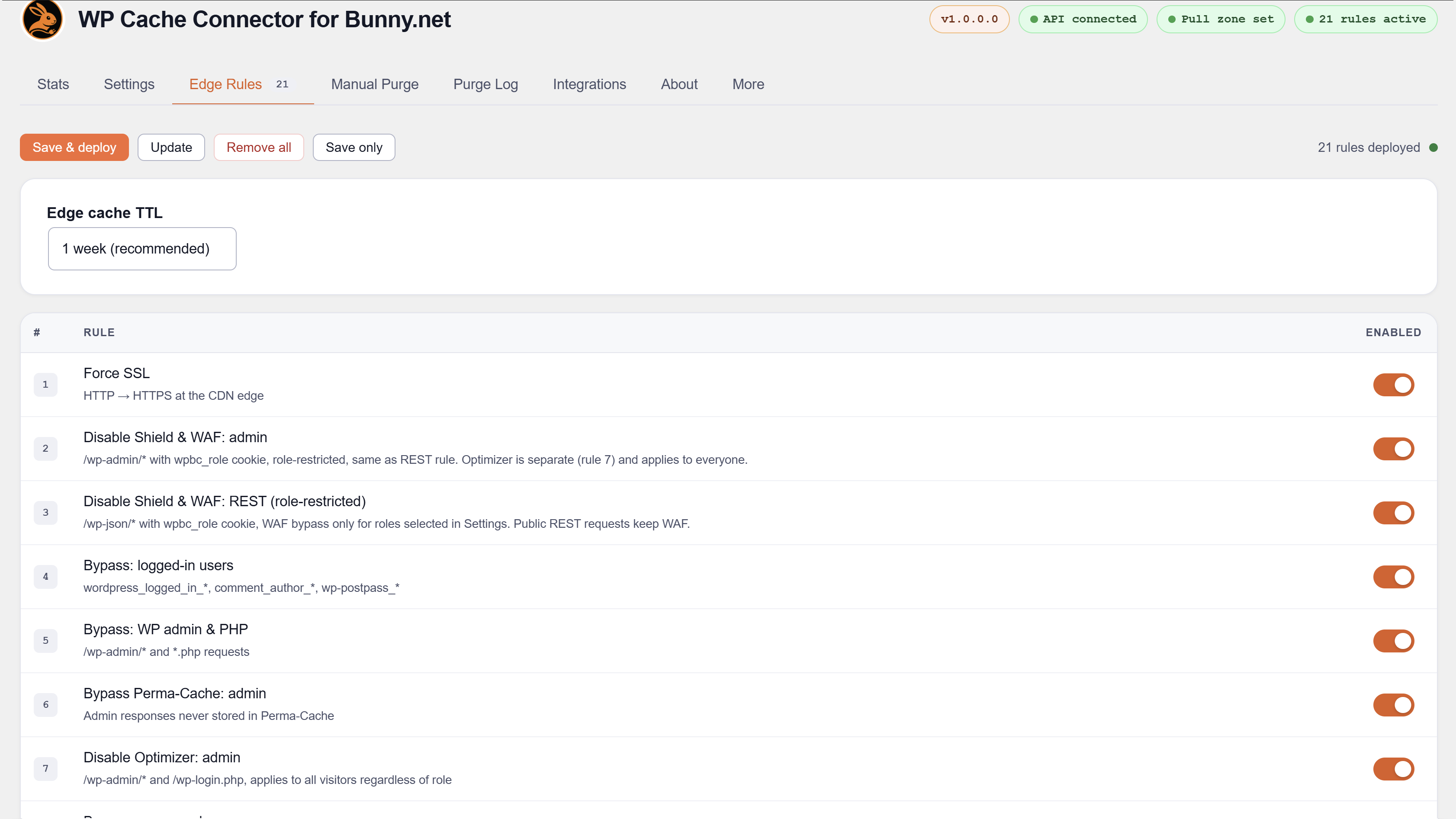
Task: Click 'HTTP → HTTPS at the CDN edge' description
Action: click(174, 395)
